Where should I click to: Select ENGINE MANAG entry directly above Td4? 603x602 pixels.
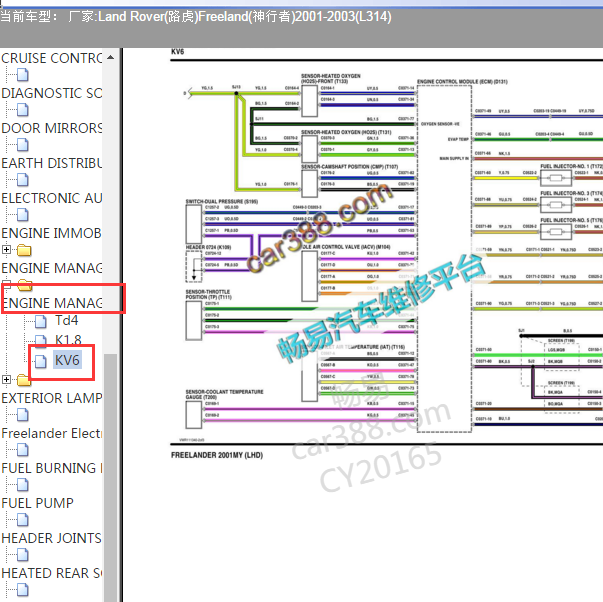point(52,304)
